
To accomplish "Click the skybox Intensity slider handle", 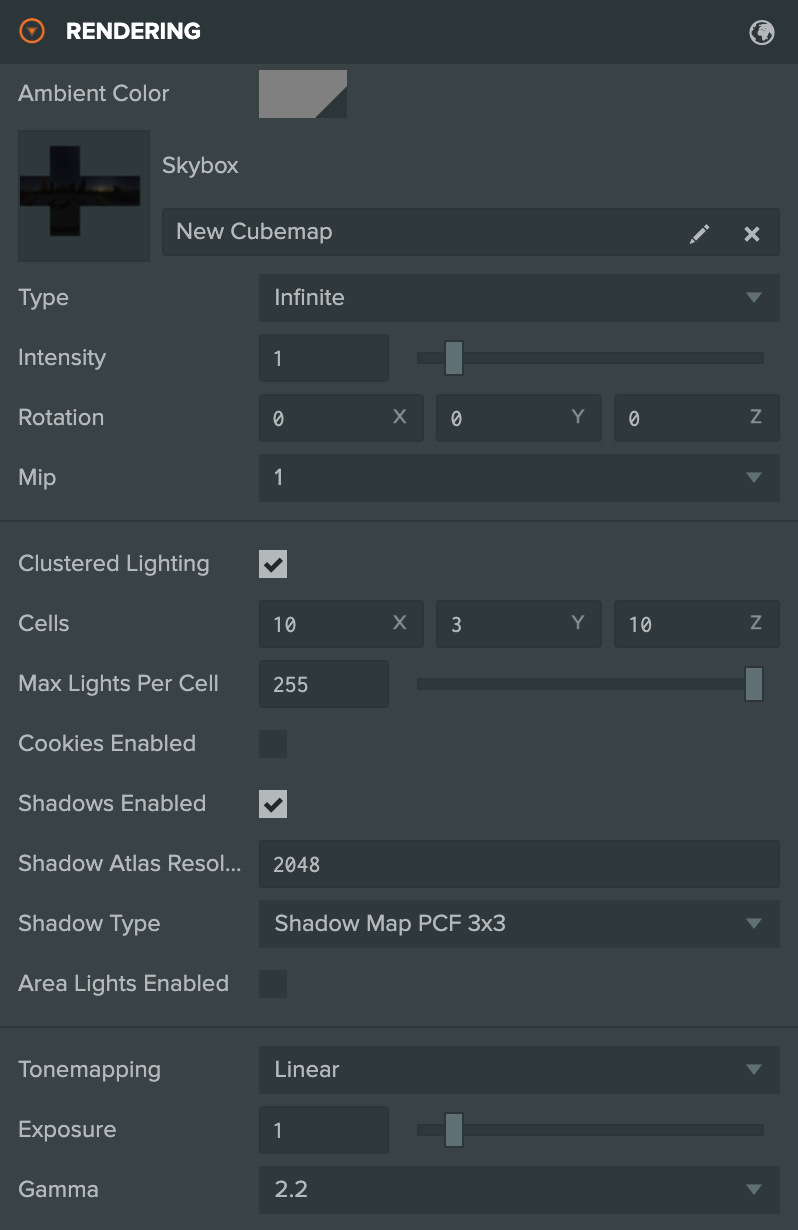I will pyautogui.click(x=454, y=358).
